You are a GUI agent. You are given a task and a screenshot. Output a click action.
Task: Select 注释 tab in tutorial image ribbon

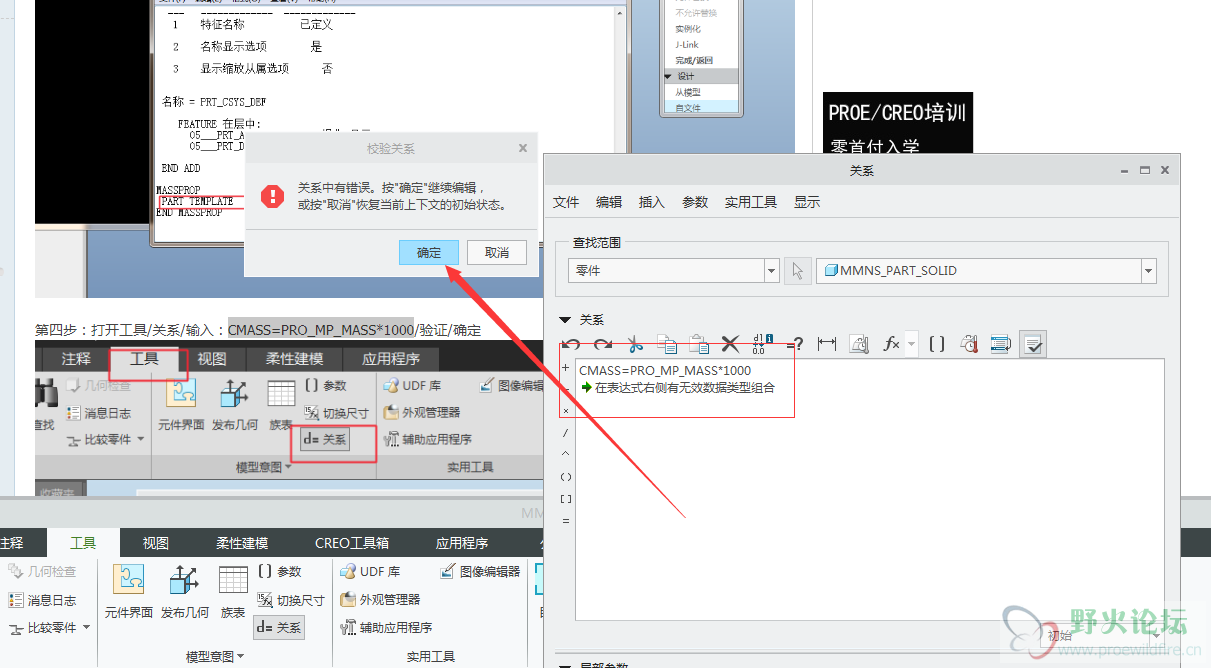[76, 359]
